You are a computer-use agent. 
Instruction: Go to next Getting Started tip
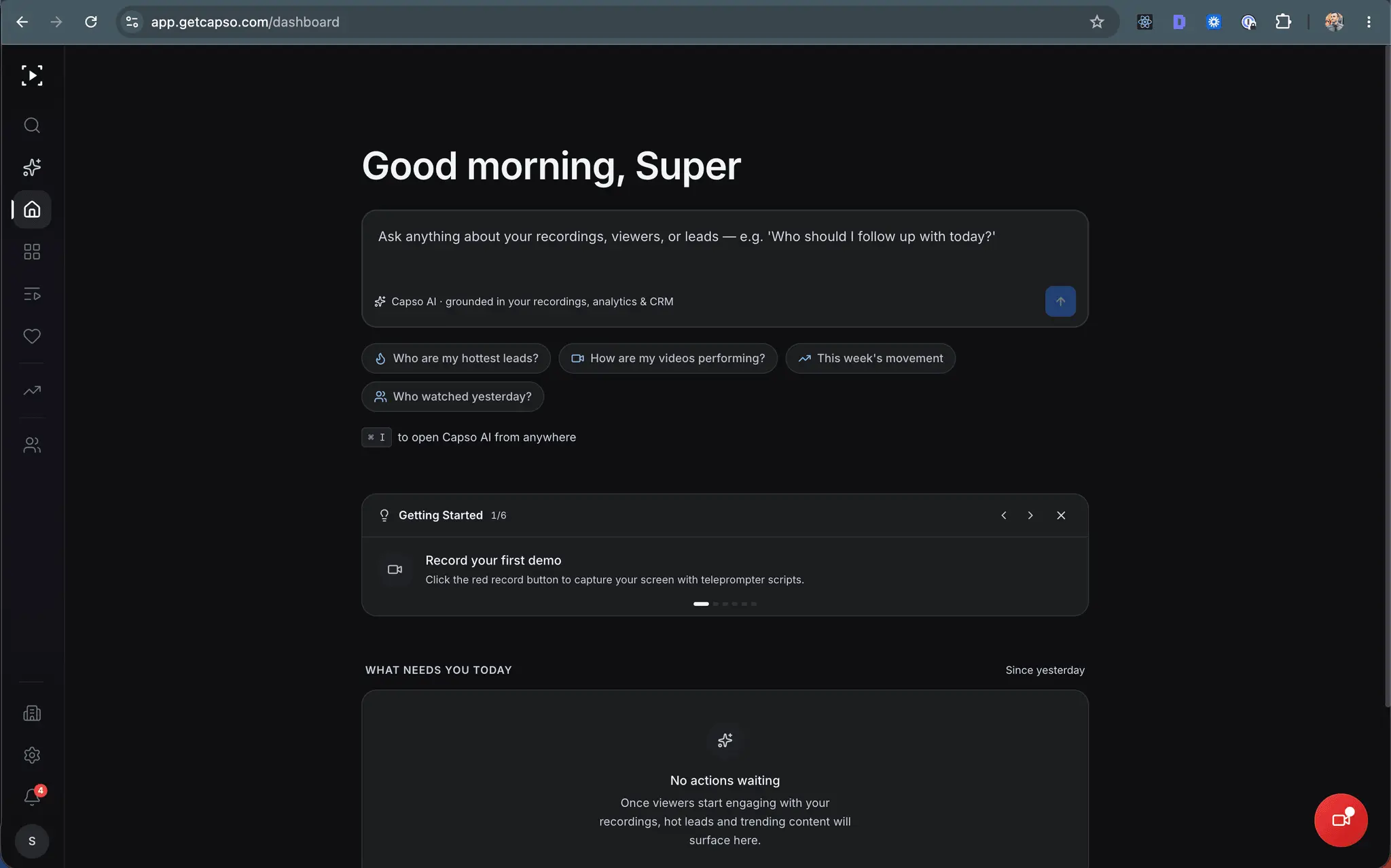[x=1030, y=516]
